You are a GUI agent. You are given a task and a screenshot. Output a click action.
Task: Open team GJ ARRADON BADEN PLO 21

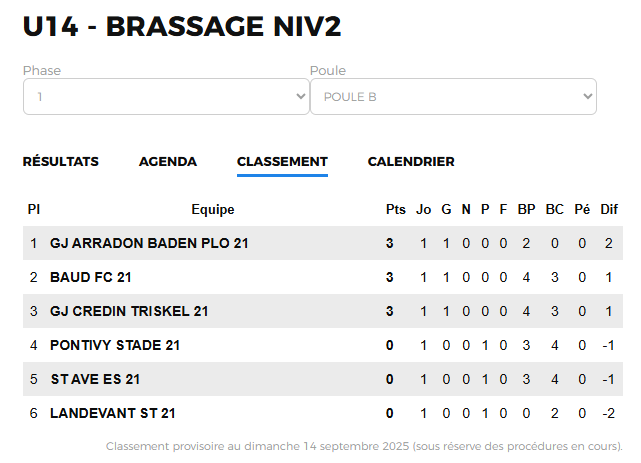point(149,244)
